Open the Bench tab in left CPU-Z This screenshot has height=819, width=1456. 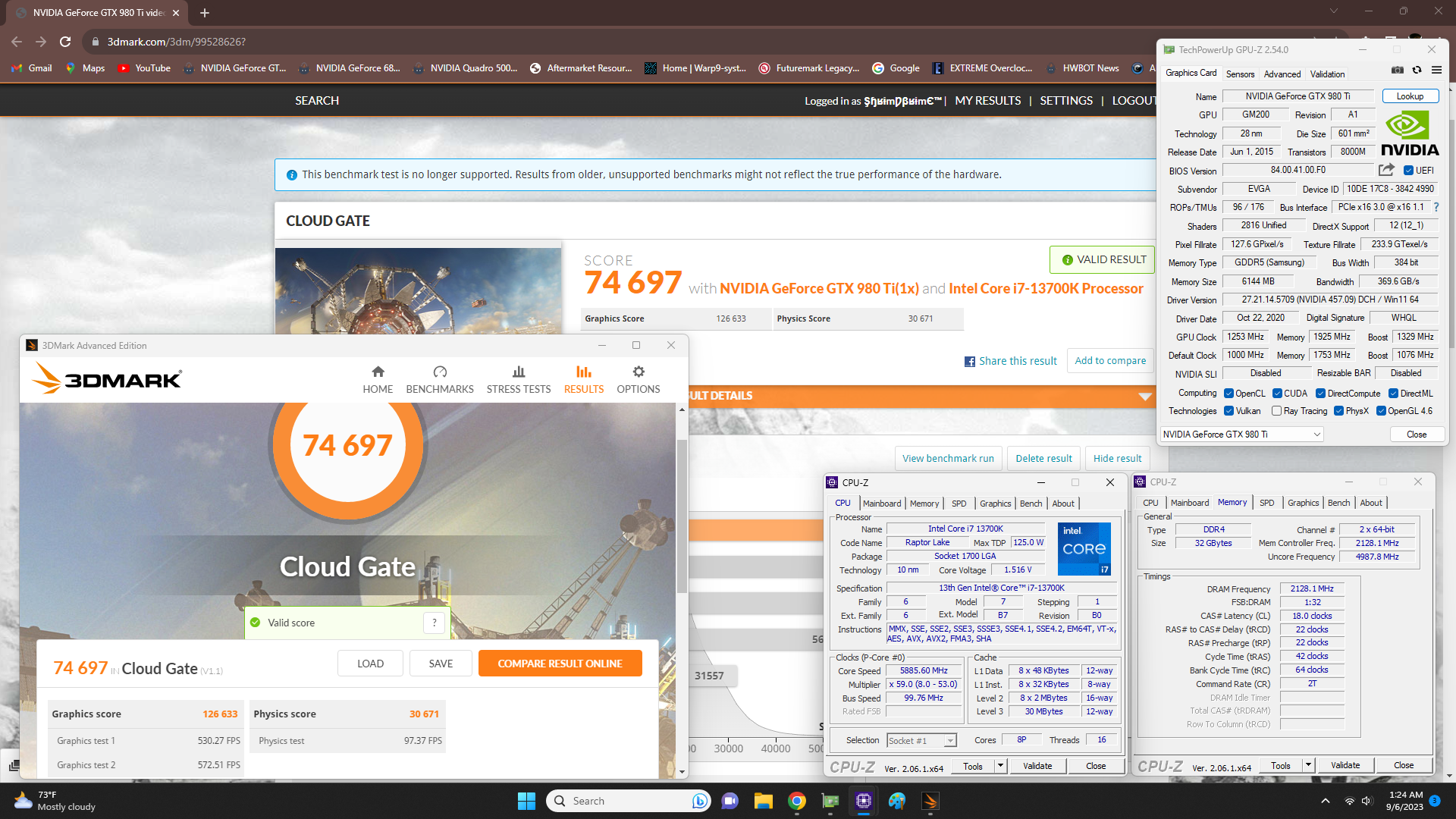pyautogui.click(x=1031, y=504)
